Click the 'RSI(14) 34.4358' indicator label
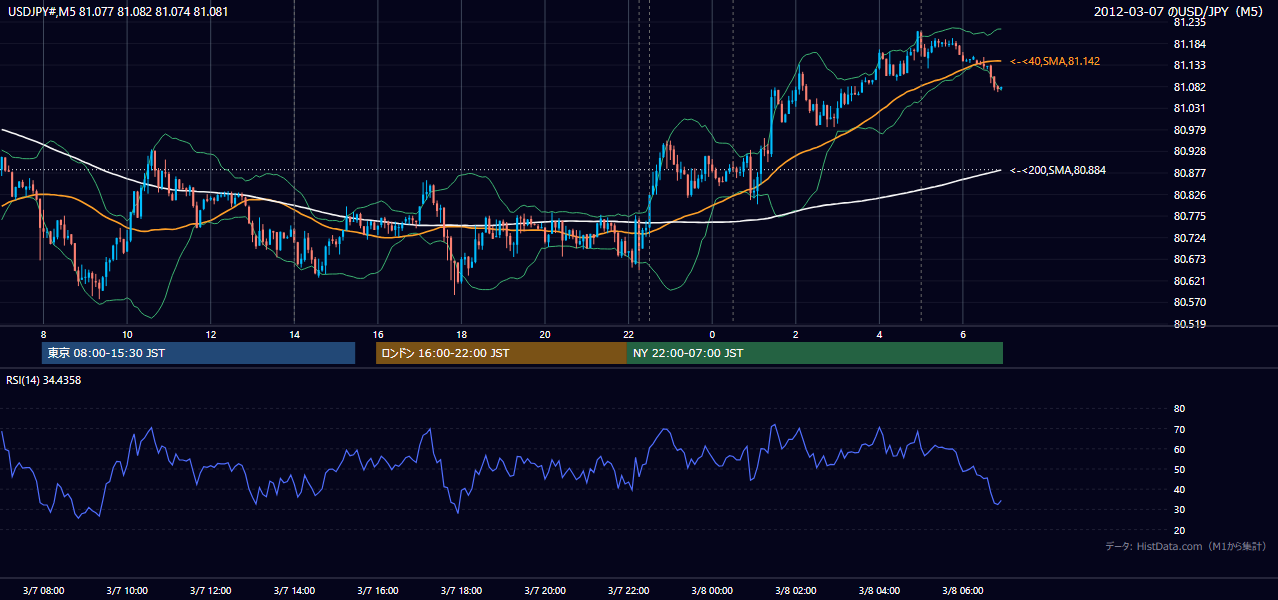The image size is (1278, 600). pos(44,380)
